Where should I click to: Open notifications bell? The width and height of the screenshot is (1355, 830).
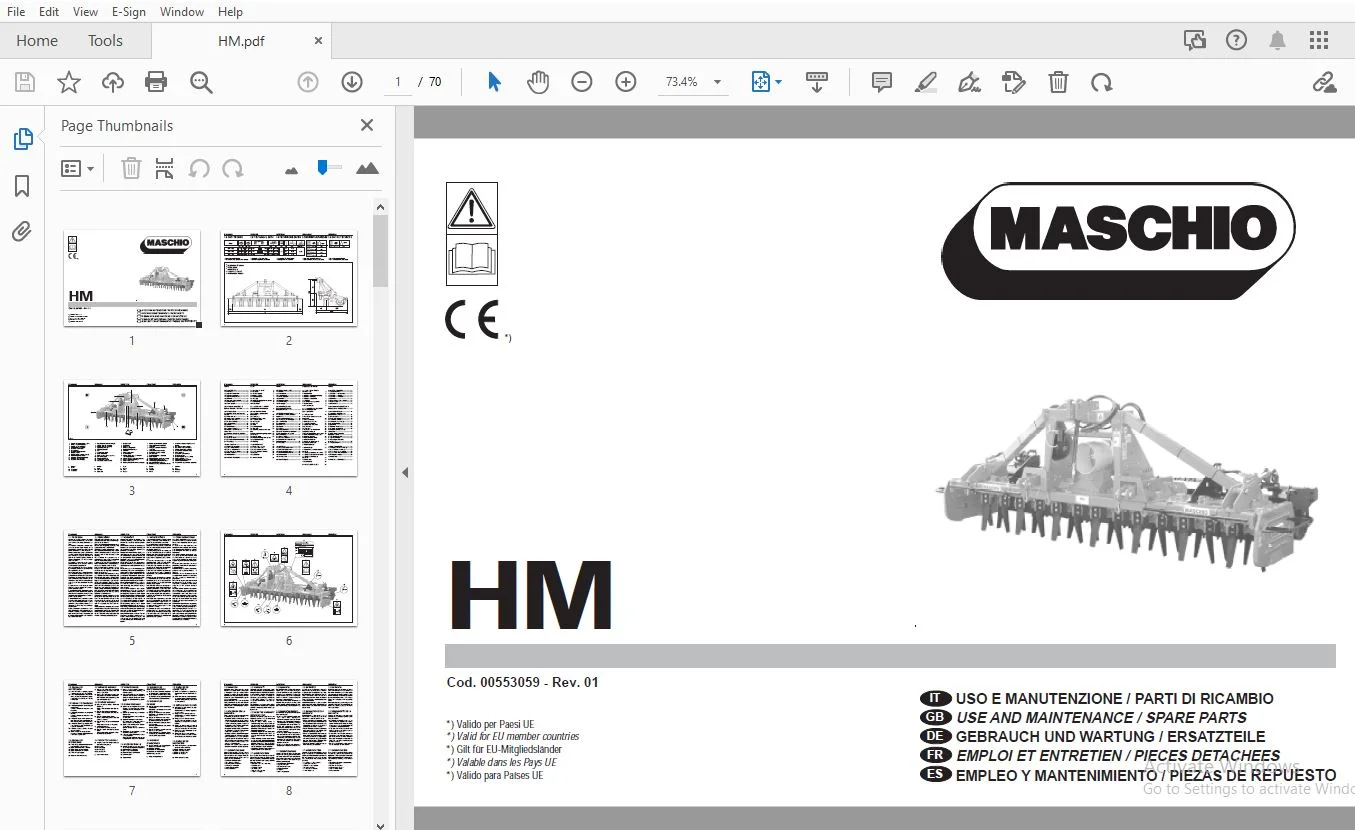pos(1277,41)
